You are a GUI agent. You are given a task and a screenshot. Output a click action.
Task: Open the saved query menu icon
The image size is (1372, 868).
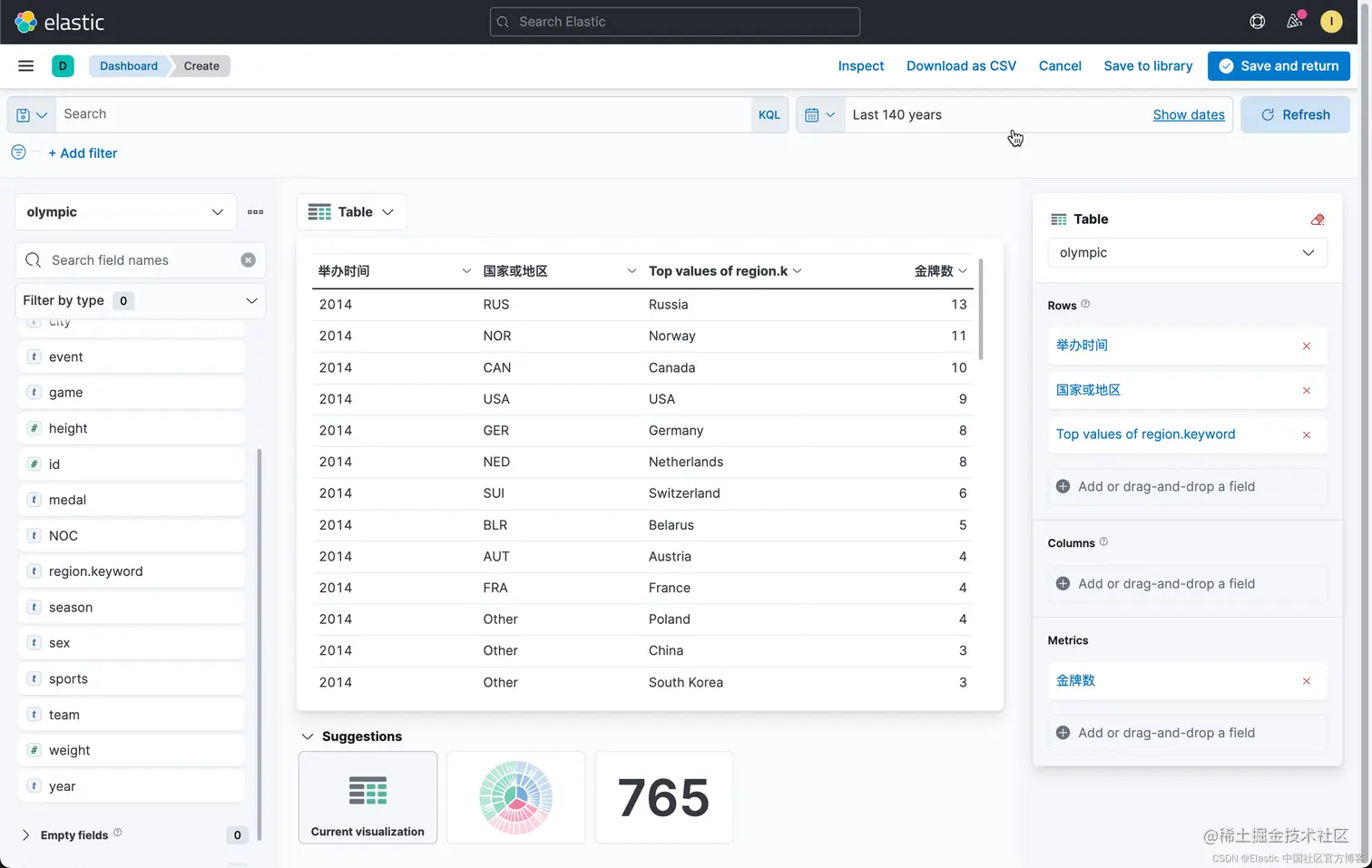click(x=32, y=115)
